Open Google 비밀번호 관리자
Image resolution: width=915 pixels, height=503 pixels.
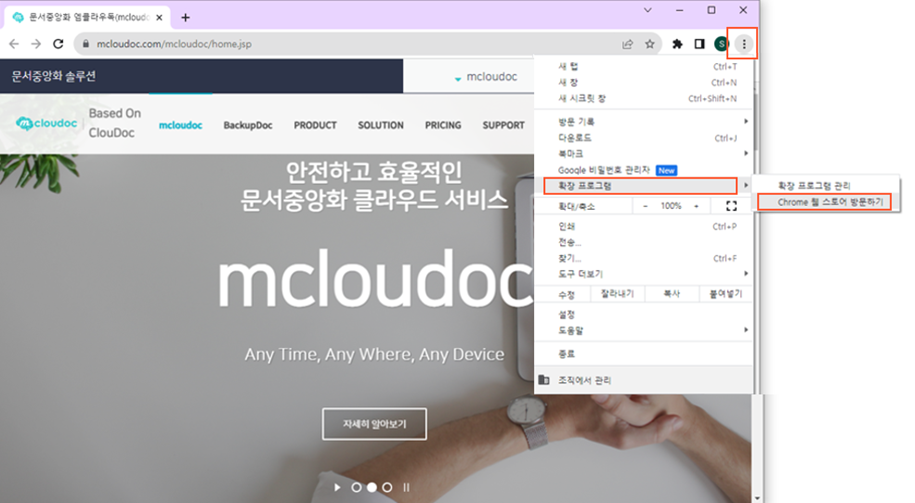644,170
